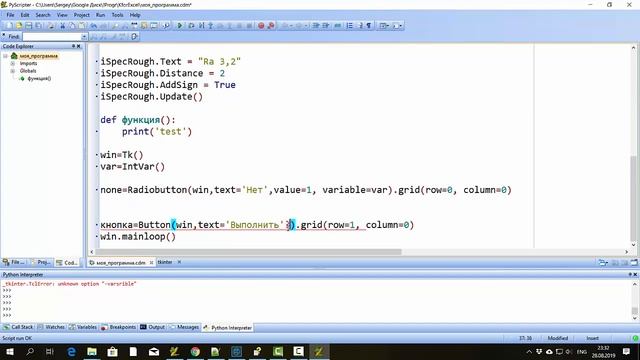Click the show special characters pilcrow icon
The width and height of the screenshot is (640, 360).
tap(369, 26)
